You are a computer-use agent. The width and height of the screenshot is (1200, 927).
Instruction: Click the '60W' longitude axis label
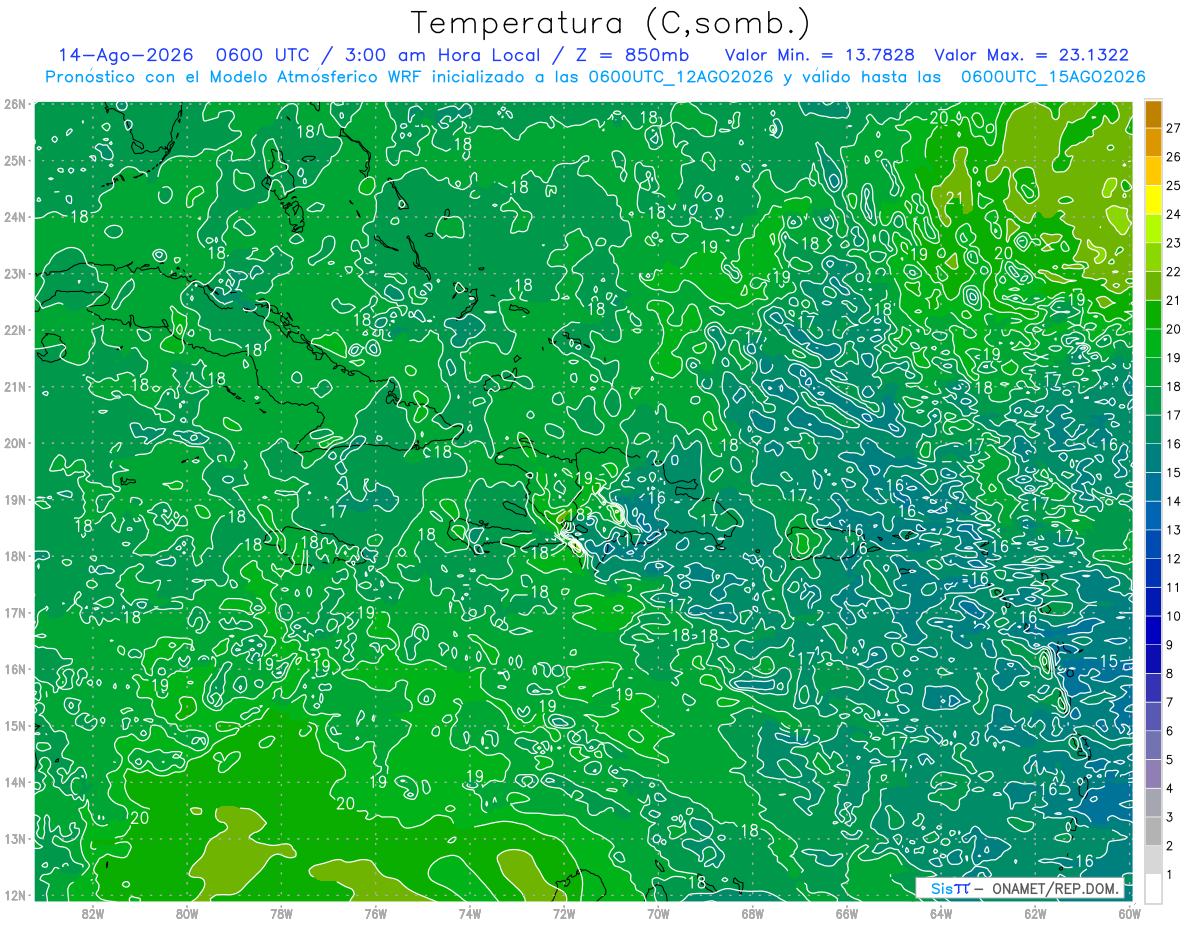pyautogui.click(x=1130, y=912)
